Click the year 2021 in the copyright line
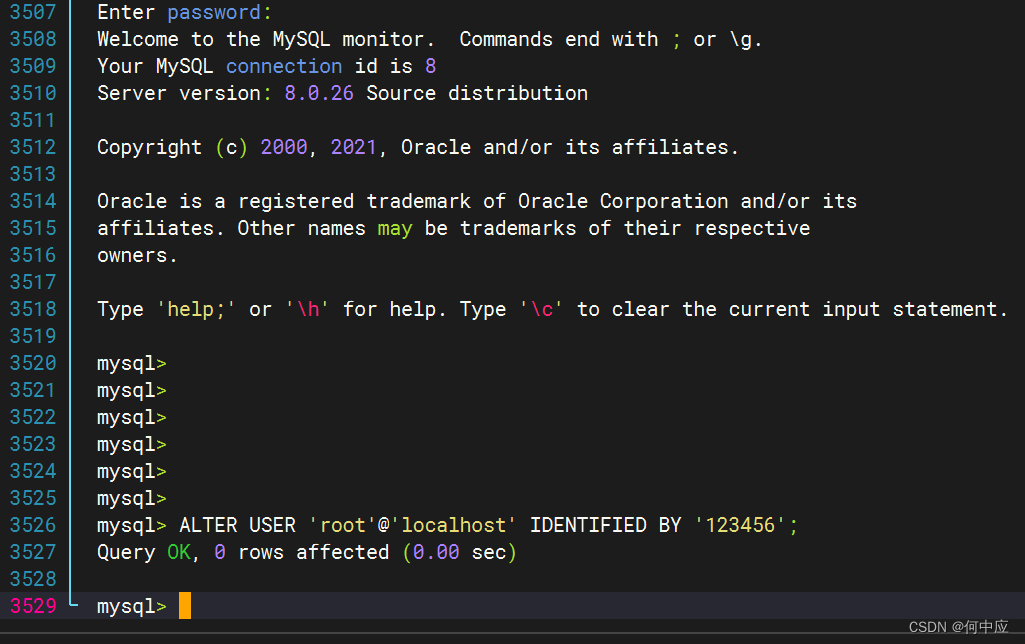Viewport: 1025px width, 644px height. (354, 147)
